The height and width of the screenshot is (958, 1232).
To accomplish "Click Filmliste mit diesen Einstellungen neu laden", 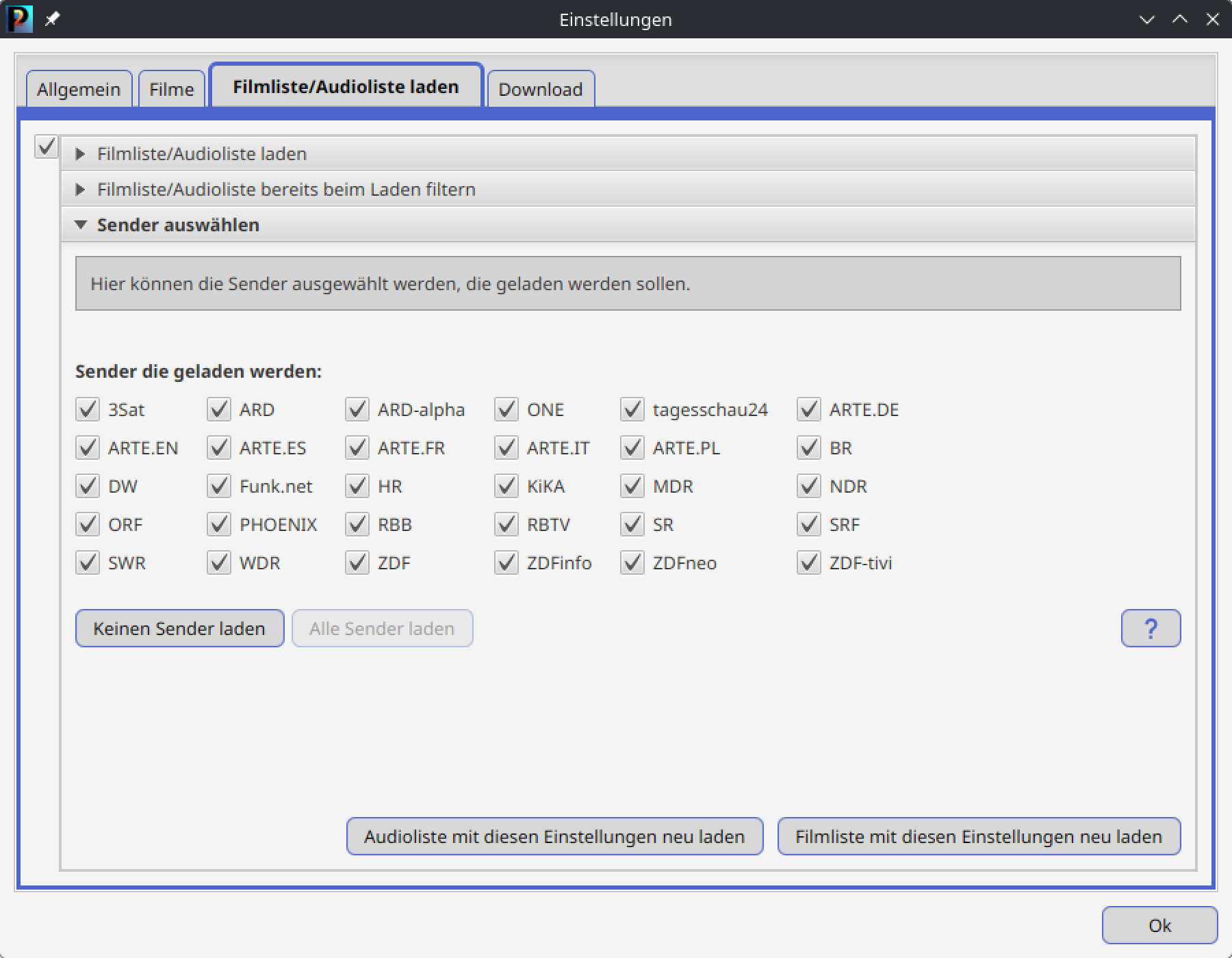I will [x=978, y=836].
